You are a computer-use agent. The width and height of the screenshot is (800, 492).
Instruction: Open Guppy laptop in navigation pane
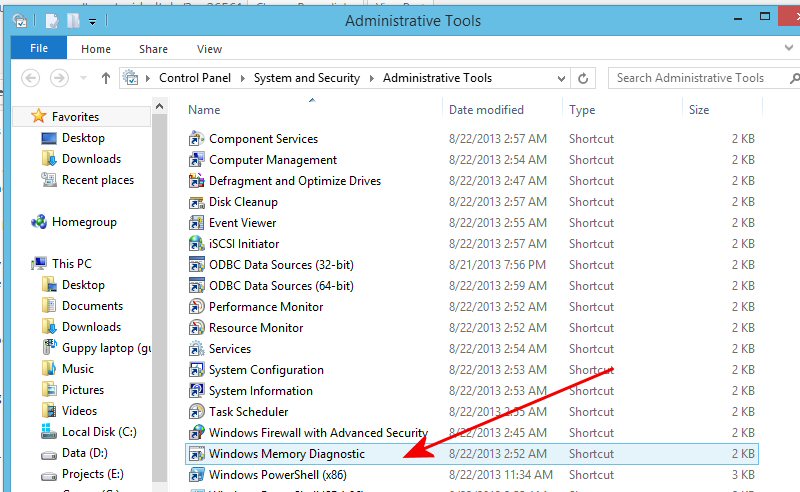(x=107, y=348)
